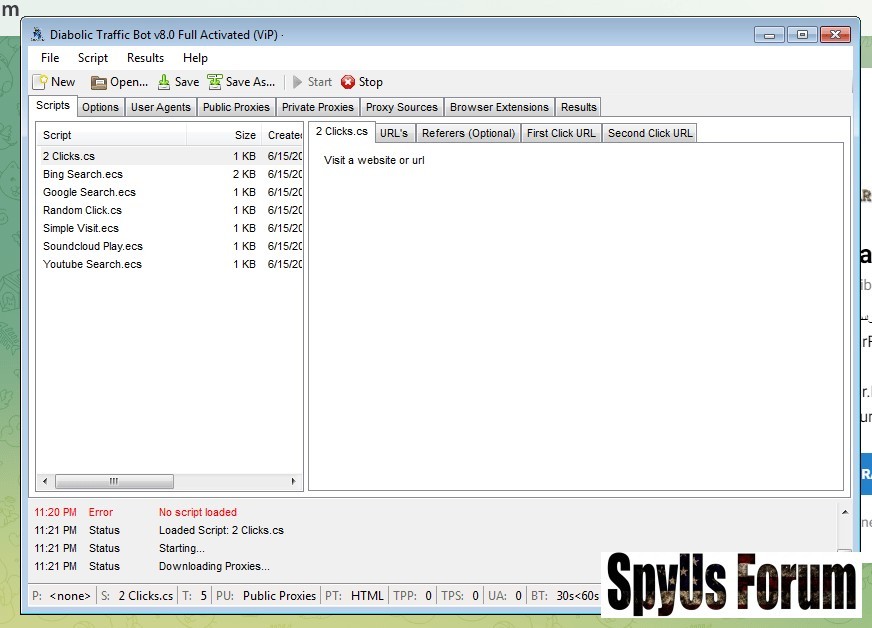Image resolution: width=872 pixels, height=628 pixels.
Task: Sort scripts by Size column header
Action: point(245,135)
